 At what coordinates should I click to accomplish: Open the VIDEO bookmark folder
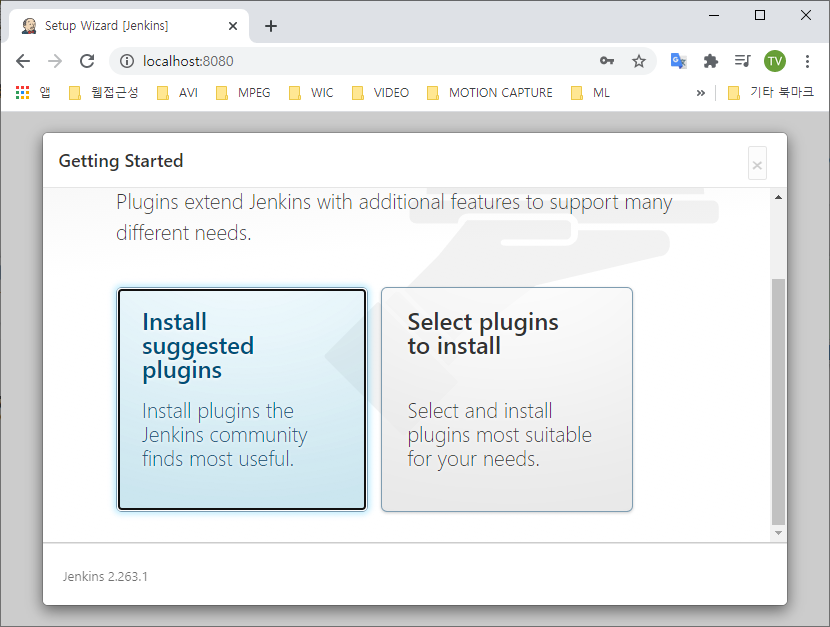(381, 93)
